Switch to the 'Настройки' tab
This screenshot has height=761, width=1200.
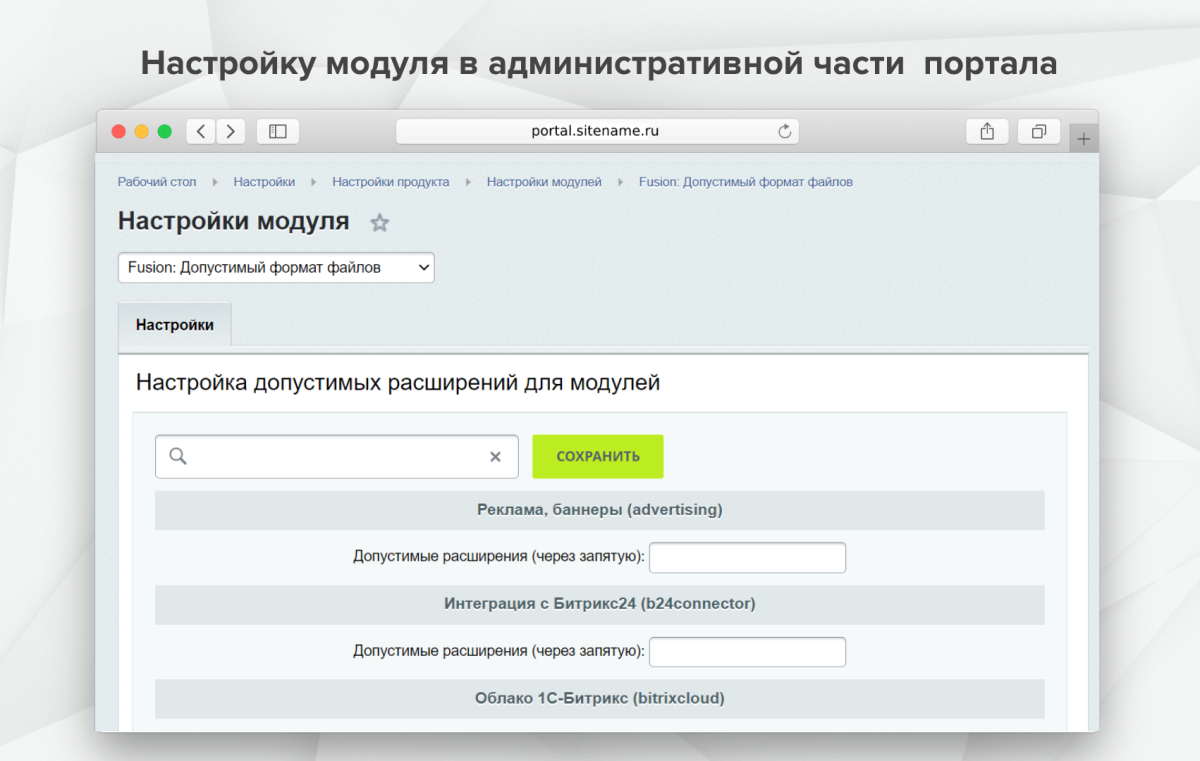click(x=174, y=324)
